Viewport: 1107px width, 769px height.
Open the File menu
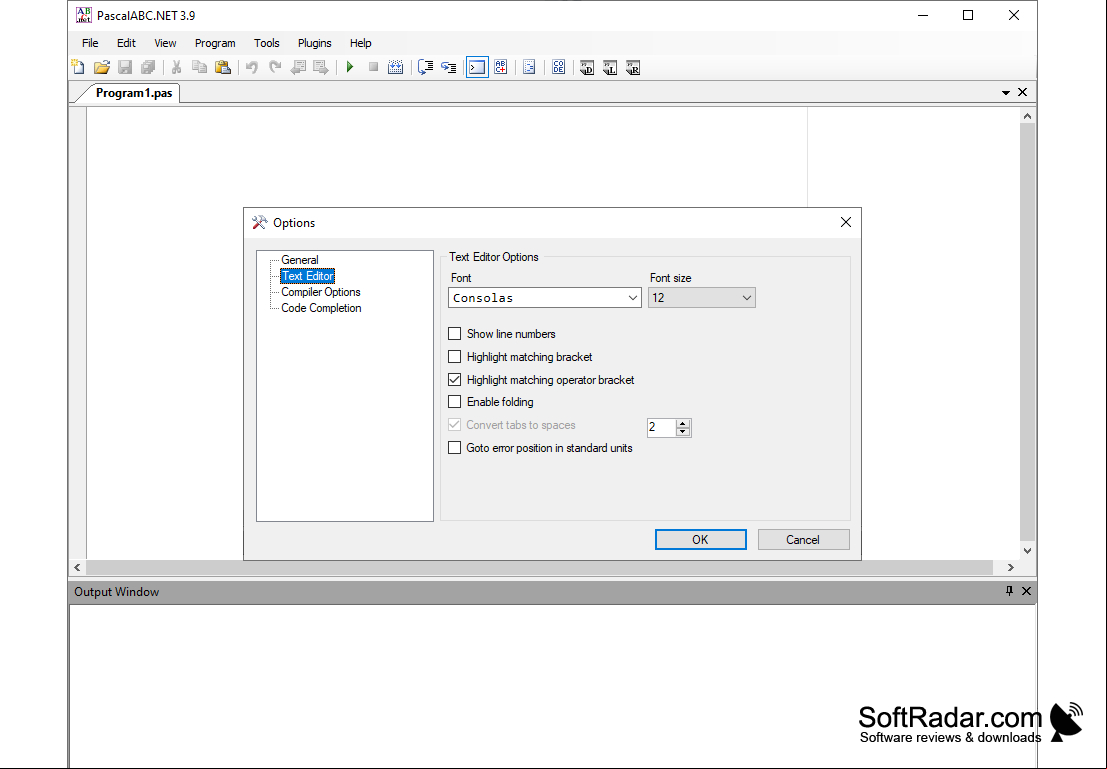click(90, 43)
